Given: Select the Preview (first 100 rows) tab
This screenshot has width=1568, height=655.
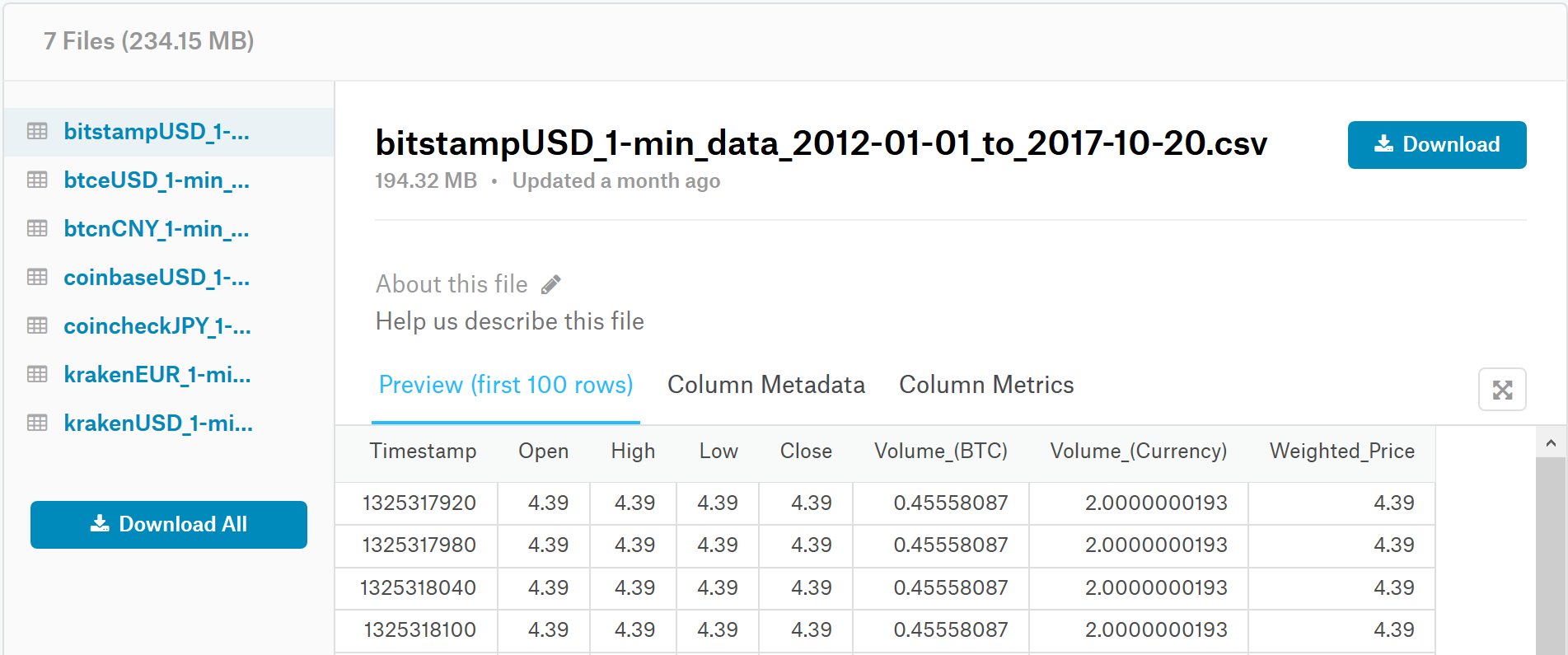Looking at the screenshot, I should (506, 385).
